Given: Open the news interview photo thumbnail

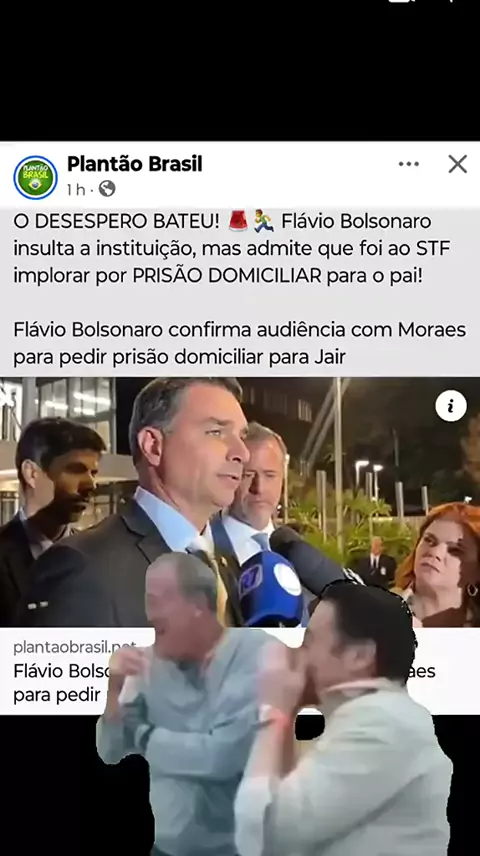Looking at the screenshot, I should coord(240,501).
